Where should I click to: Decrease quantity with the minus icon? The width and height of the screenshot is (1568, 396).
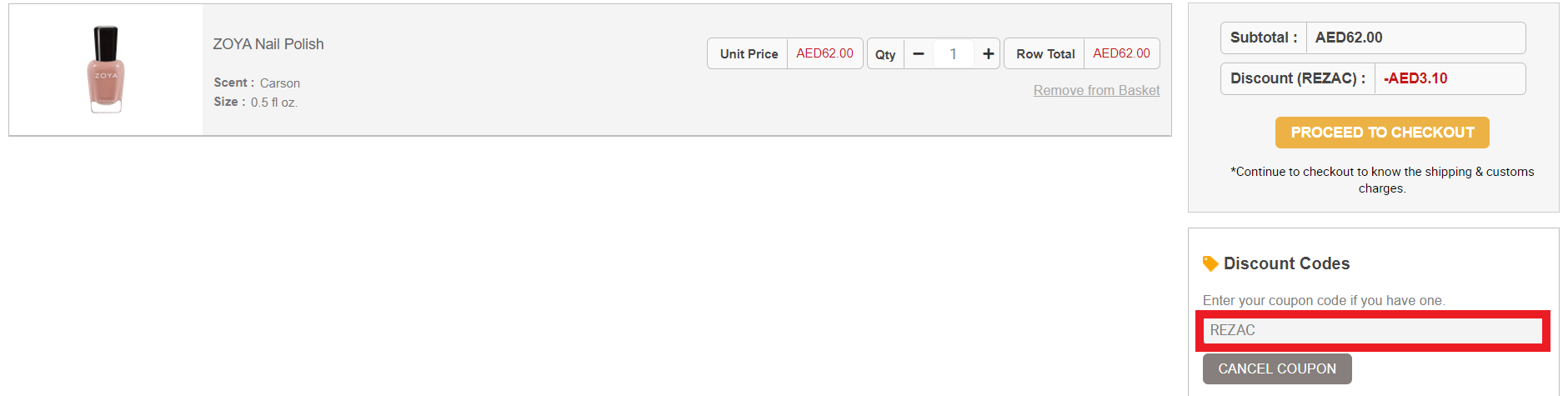pos(919,54)
